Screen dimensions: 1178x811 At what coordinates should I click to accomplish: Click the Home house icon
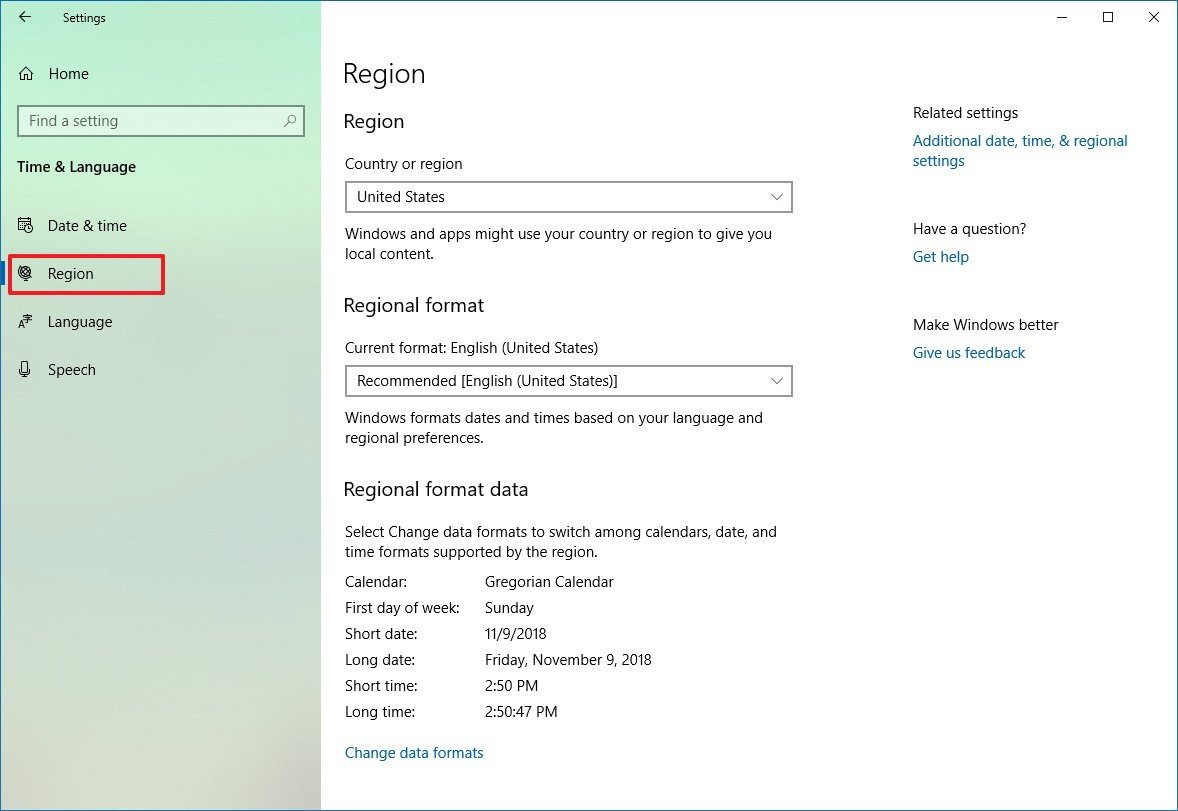coord(26,74)
